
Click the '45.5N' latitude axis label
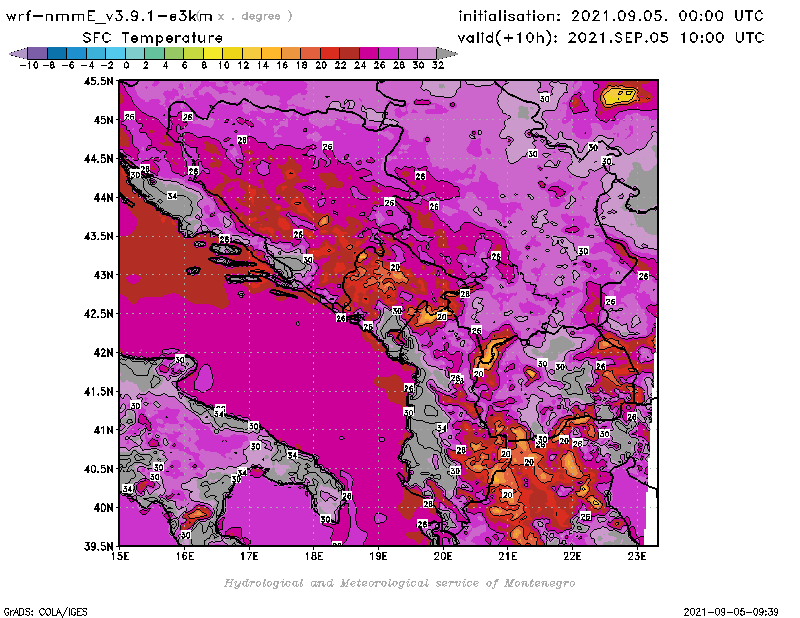tap(99, 81)
